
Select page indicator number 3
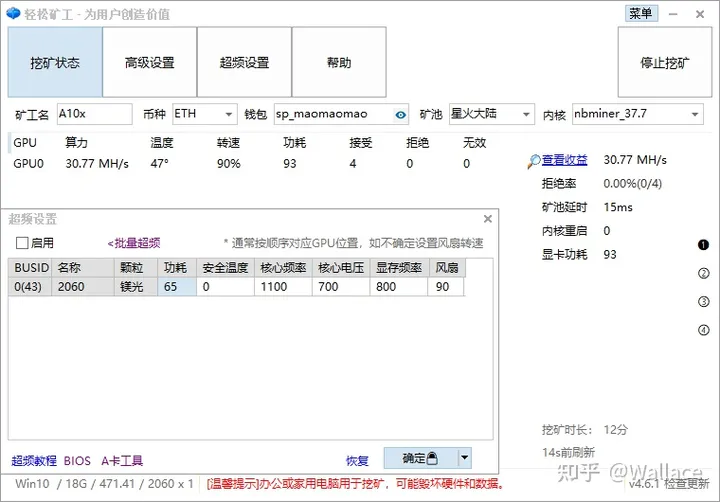coord(703,302)
